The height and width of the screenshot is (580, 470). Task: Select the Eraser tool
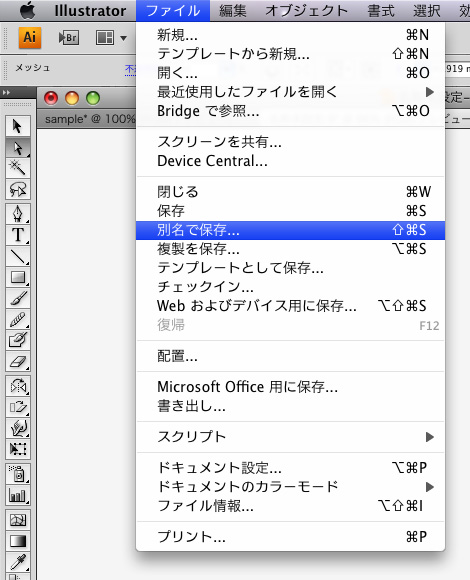[18, 361]
